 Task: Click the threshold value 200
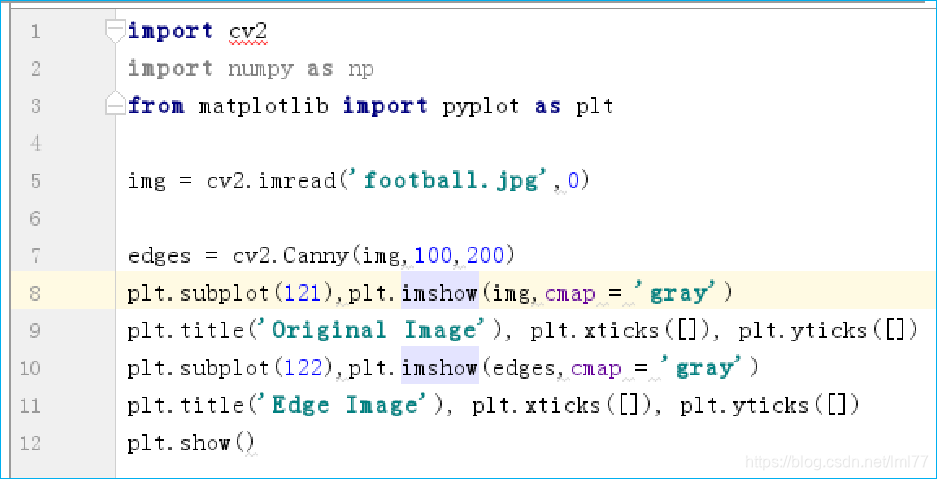click(x=487, y=256)
